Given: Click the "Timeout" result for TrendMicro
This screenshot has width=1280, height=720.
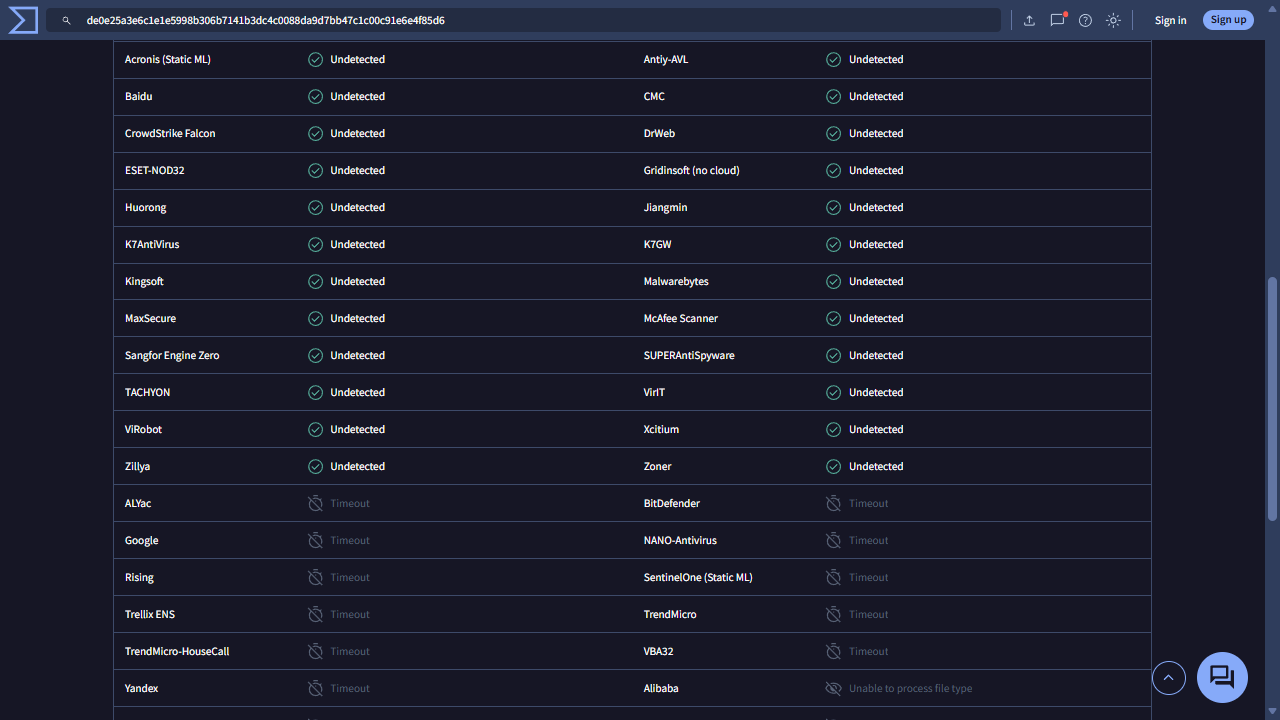Looking at the screenshot, I should [x=868, y=615].
